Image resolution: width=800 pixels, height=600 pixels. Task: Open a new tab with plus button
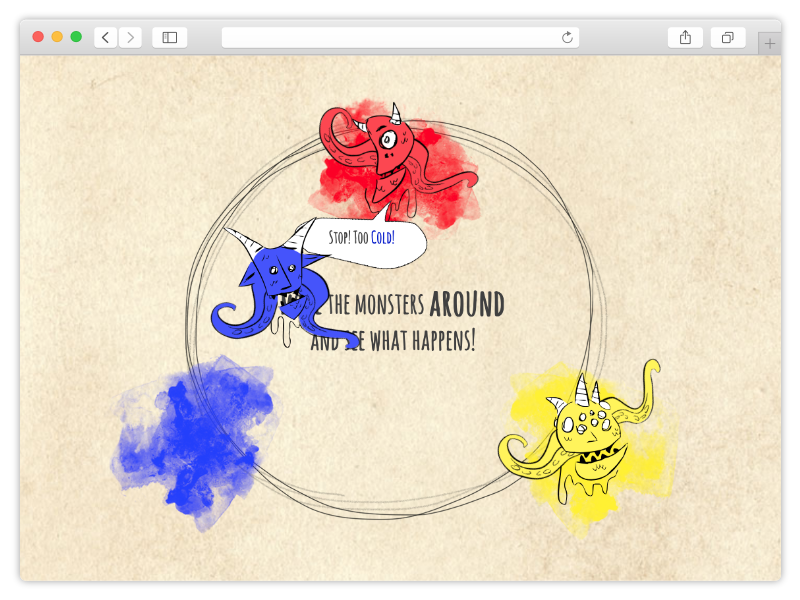[x=769, y=44]
